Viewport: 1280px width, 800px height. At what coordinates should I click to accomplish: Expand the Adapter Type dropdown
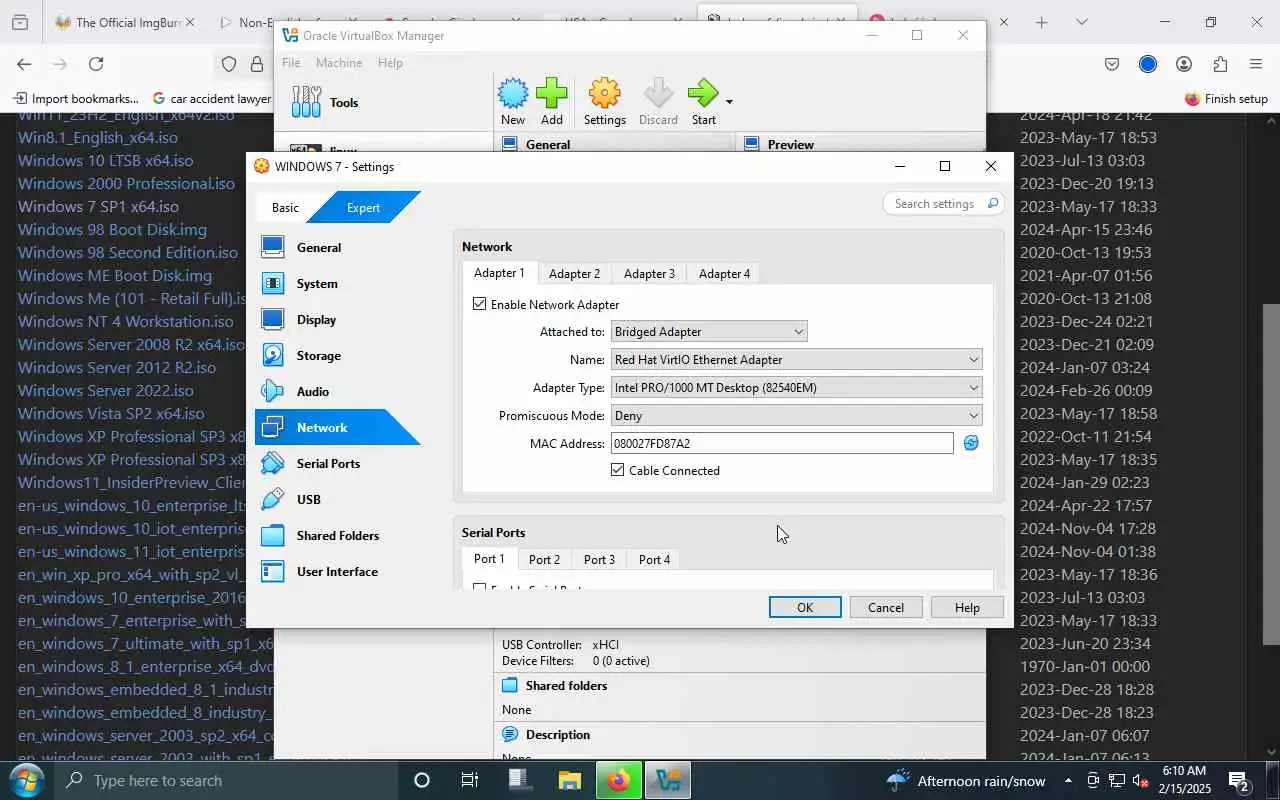click(x=796, y=388)
